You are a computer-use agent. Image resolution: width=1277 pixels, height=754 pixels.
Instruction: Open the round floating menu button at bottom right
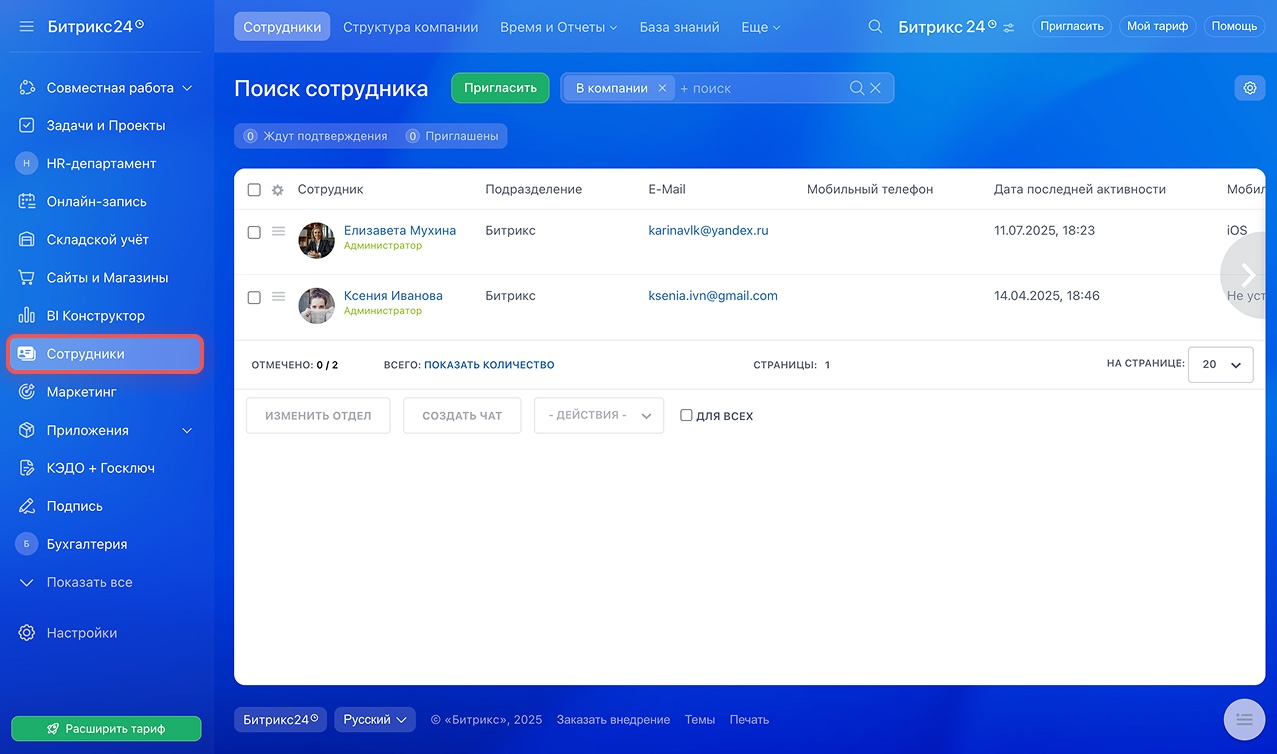pos(1244,718)
